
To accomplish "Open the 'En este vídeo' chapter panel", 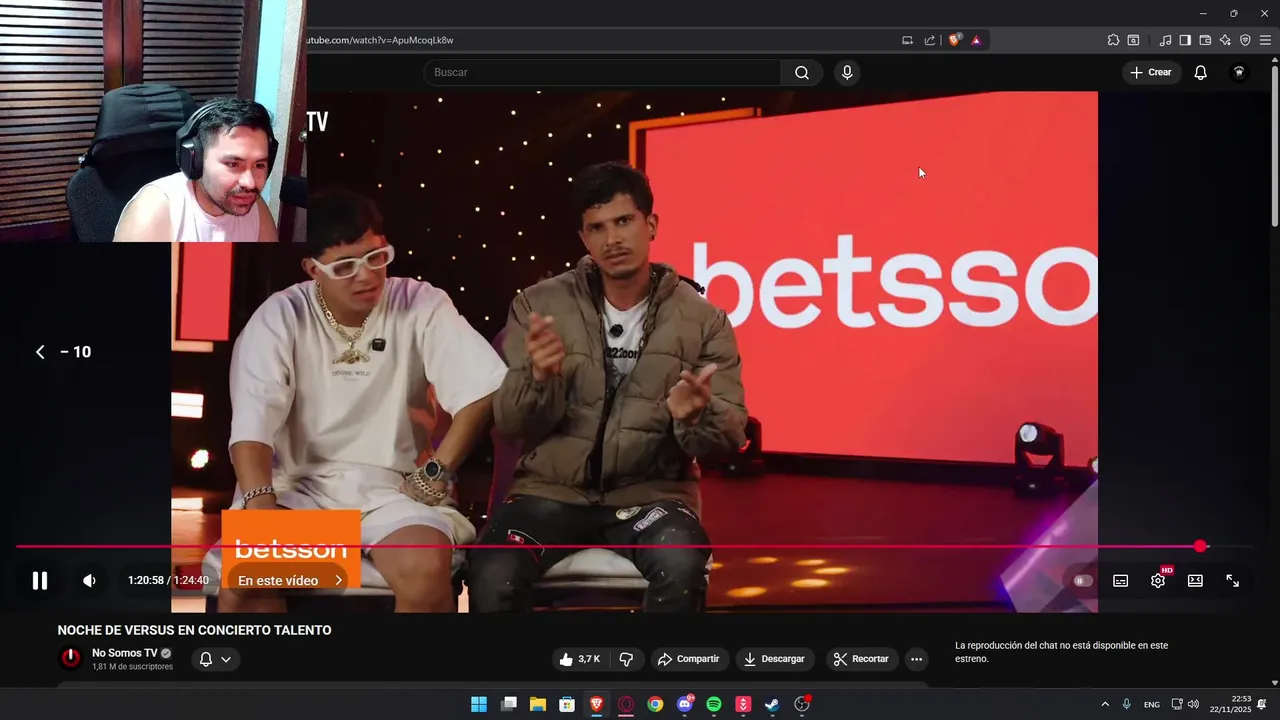I will pos(289,580).
